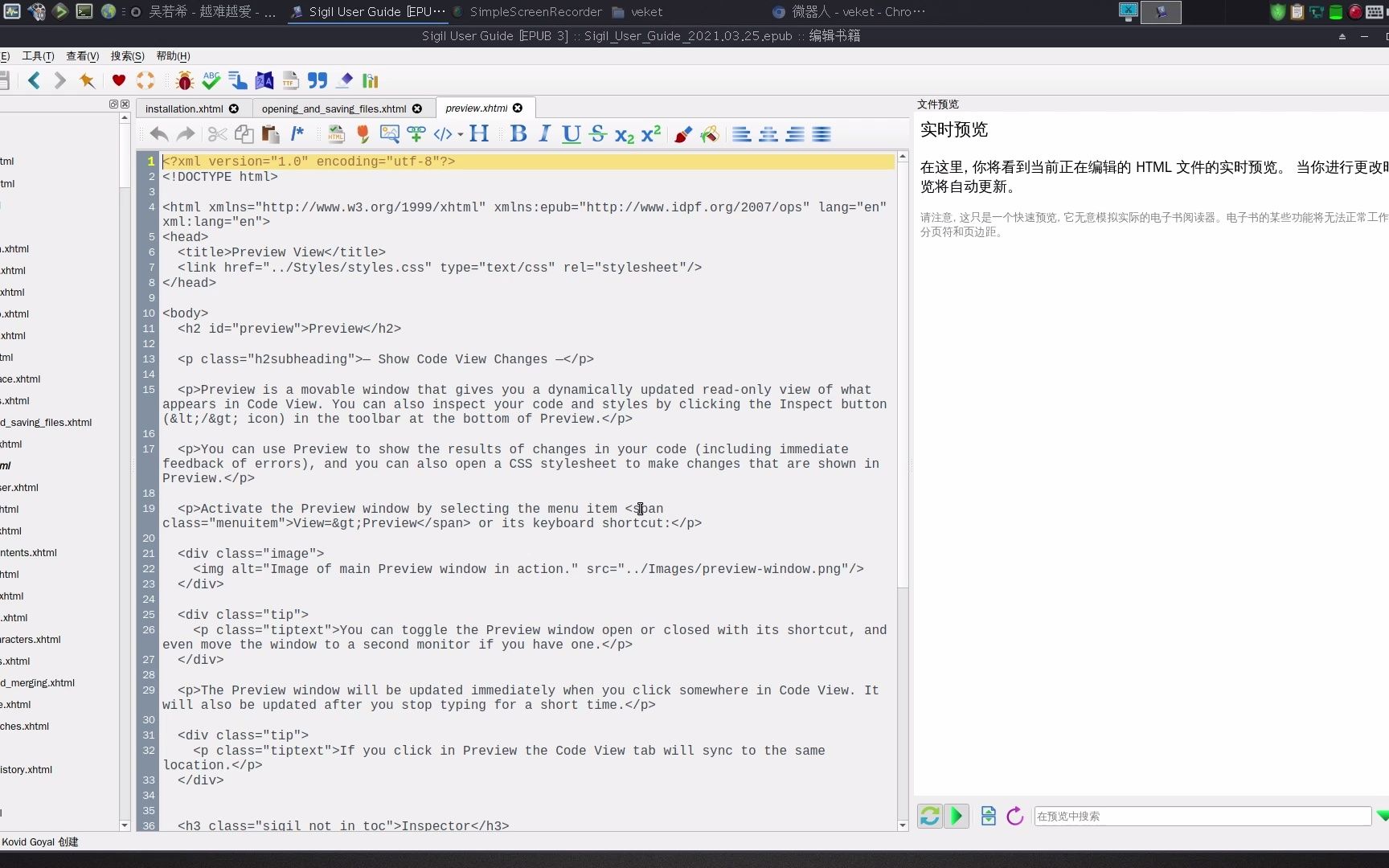Click the green play button in preview
This screenshot has height=868, width=1389.
(957, 816)
